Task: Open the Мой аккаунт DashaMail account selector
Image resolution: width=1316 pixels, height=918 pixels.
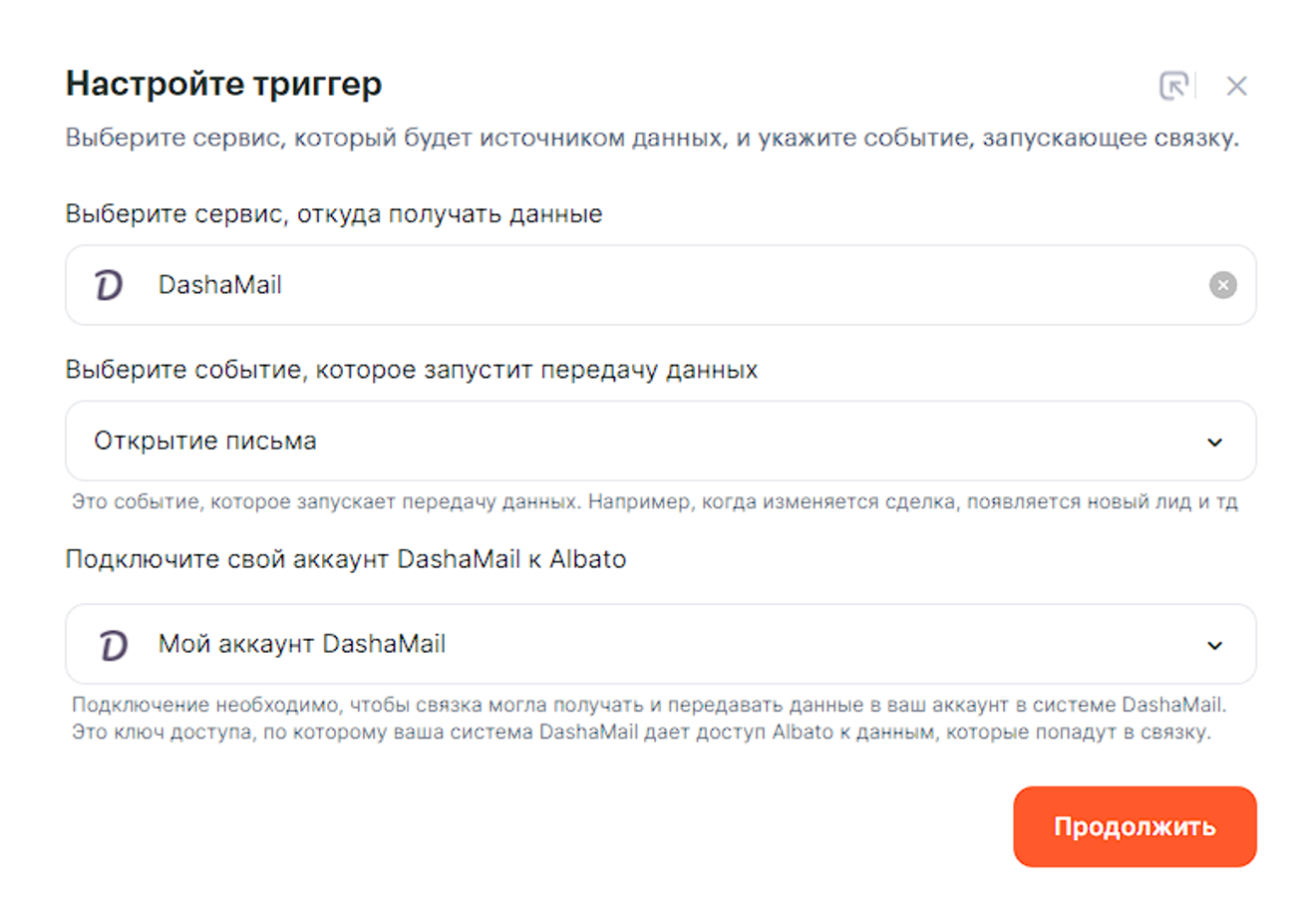Action: [638, 645]
